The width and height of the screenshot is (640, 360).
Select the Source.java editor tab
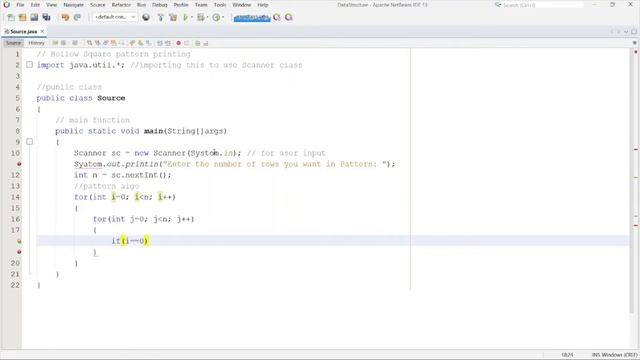point(23,31)
